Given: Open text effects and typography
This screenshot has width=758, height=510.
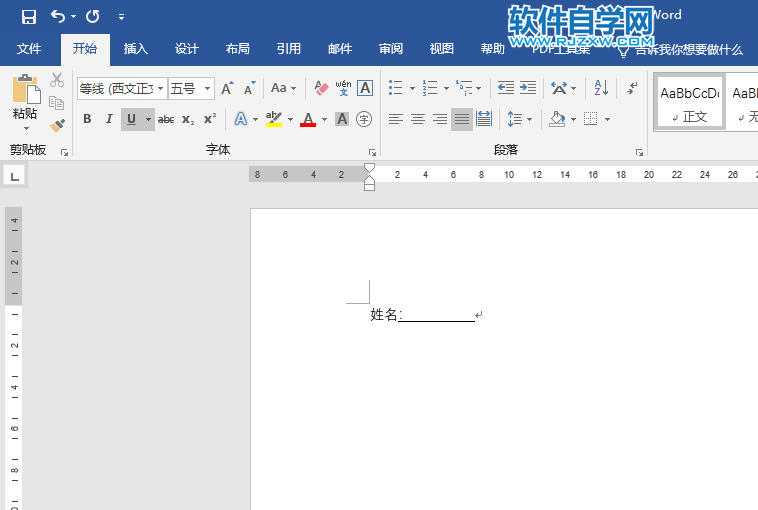Looking at the screenshot, I should point(241,119).
